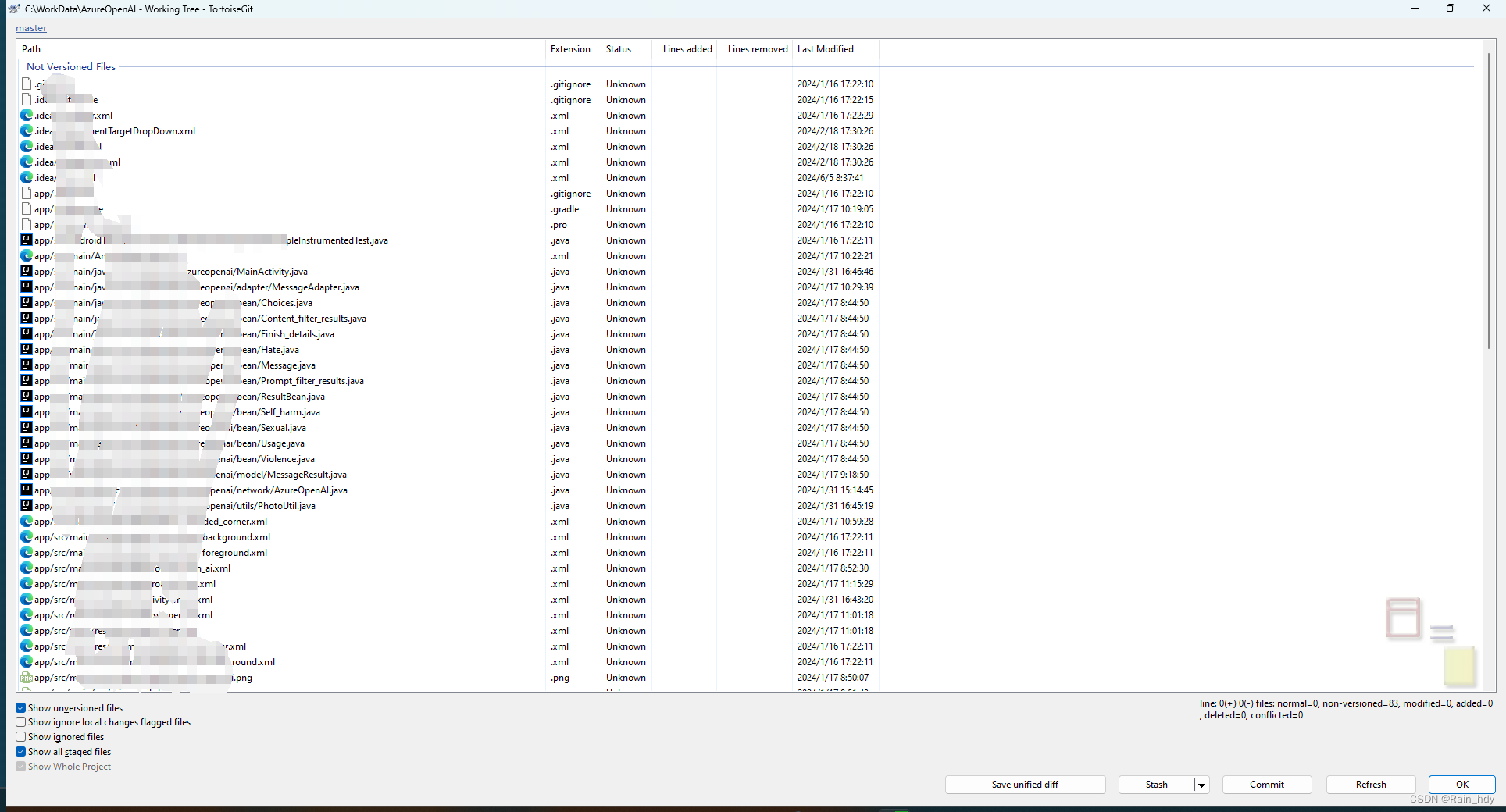Click blank file icon for the .gradle file
This screenshot has width=1506, height=812.
click(x=27, y=209)
